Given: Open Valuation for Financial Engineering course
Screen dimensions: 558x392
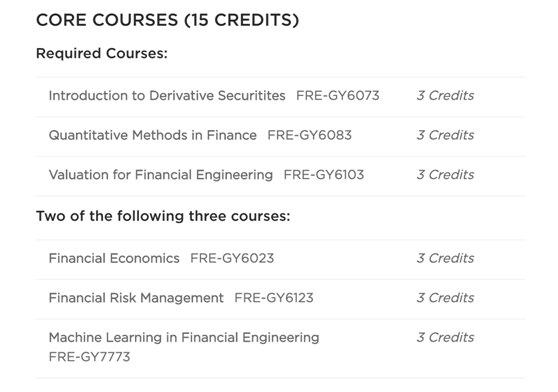Looking at the screenshot, I should click(x=161, y=175).
